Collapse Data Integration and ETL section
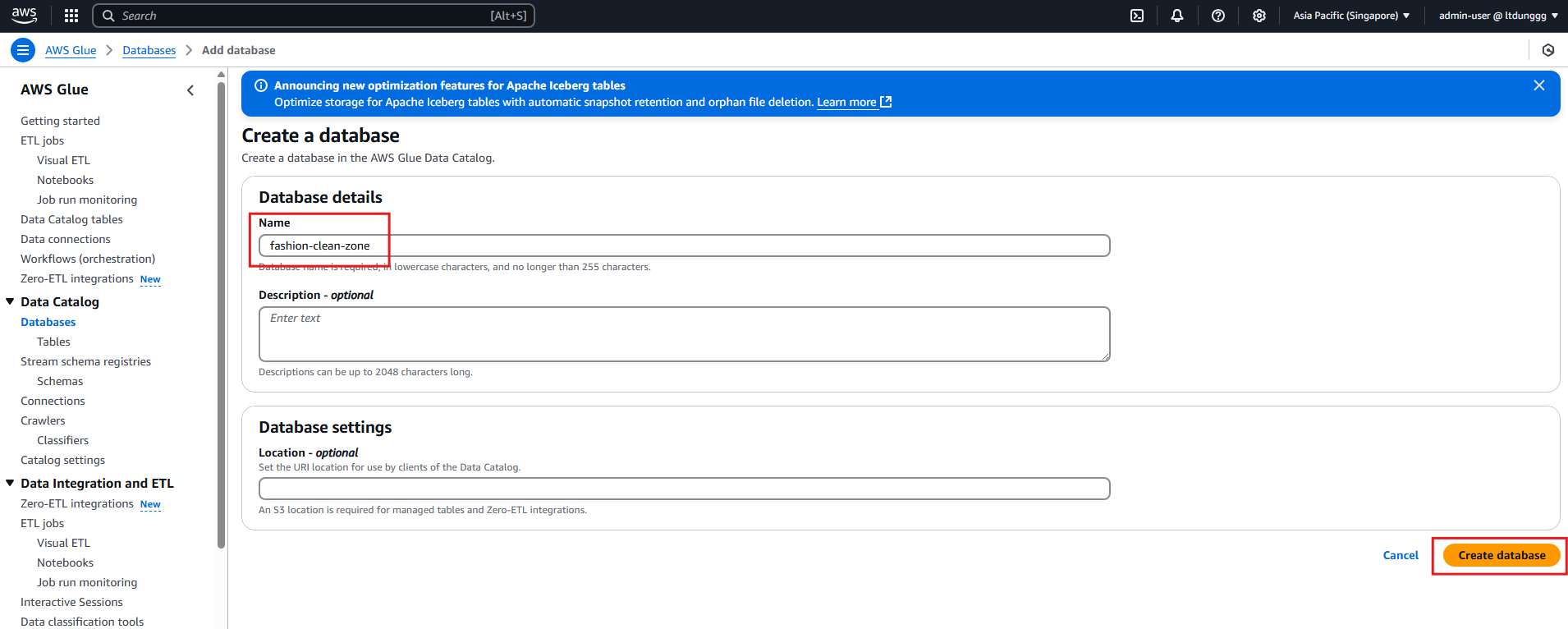This screenshot has height=629, width=1568. [10, 483]
